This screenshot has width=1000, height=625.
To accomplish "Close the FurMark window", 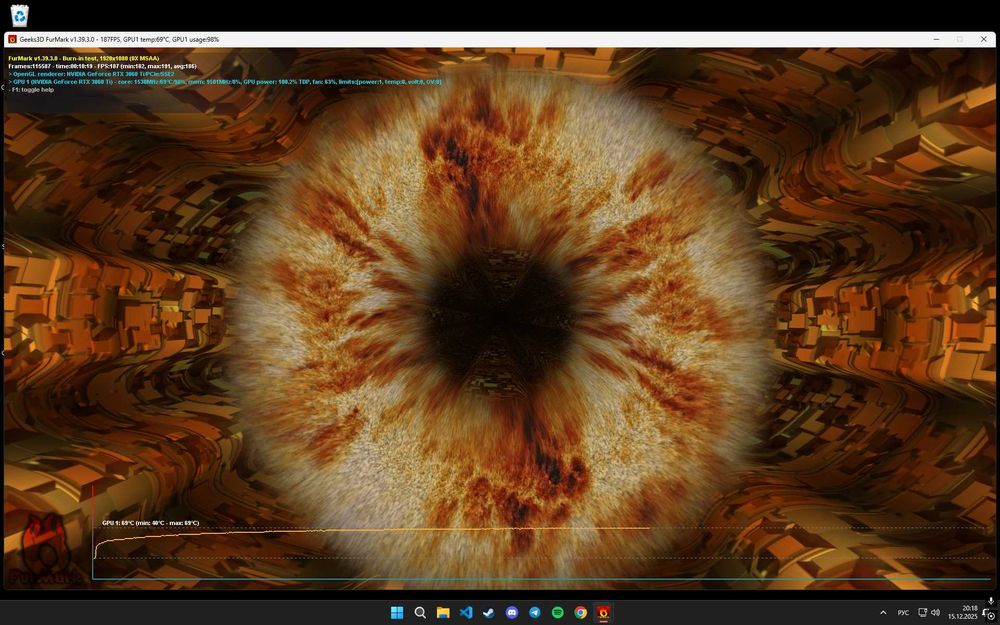I will (983, 40).
